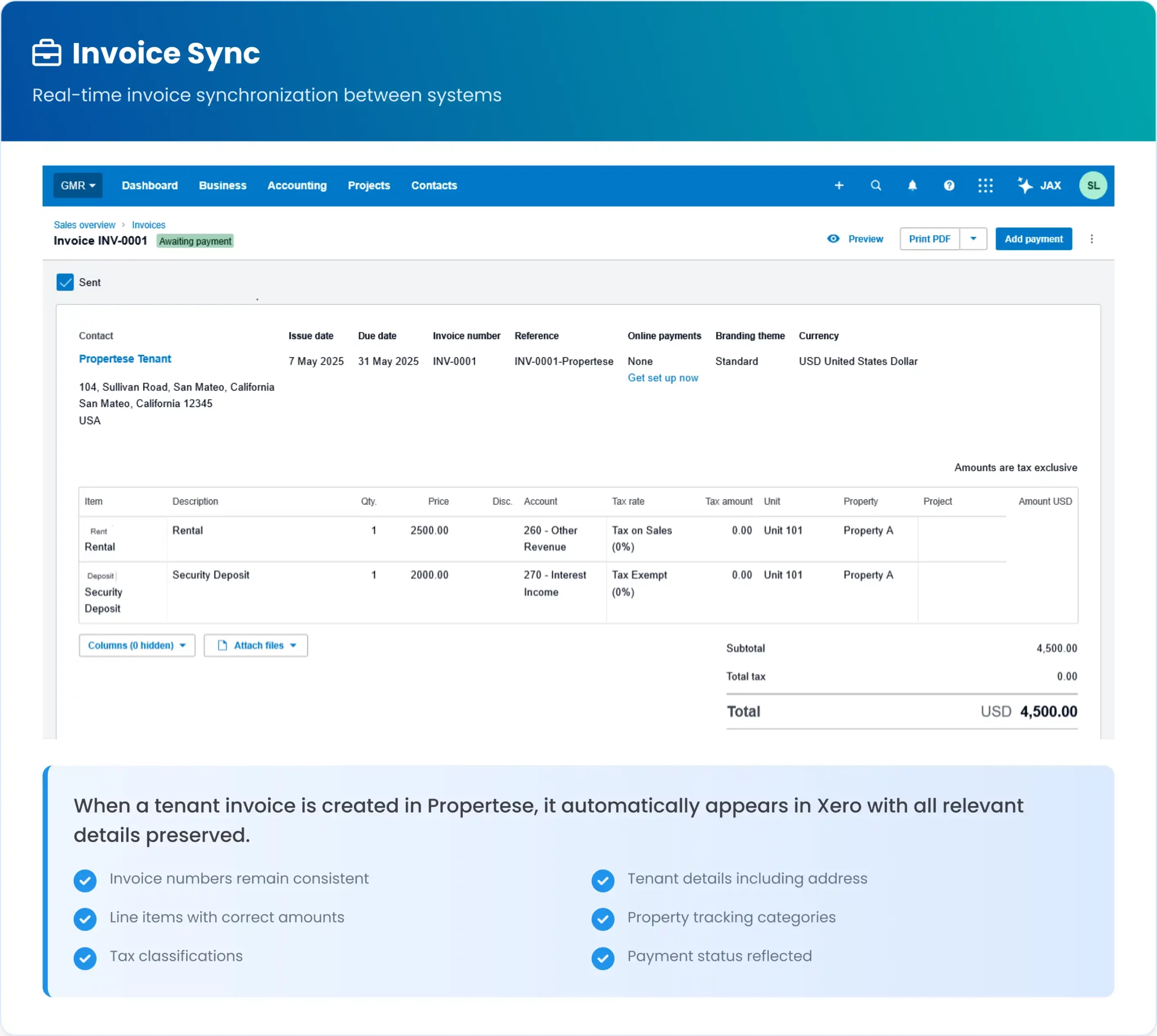The height and width of the screenshot is (1036, 1157).
Task: Expand the Print PDF arrow dropdown
Action: pos(973,239)
